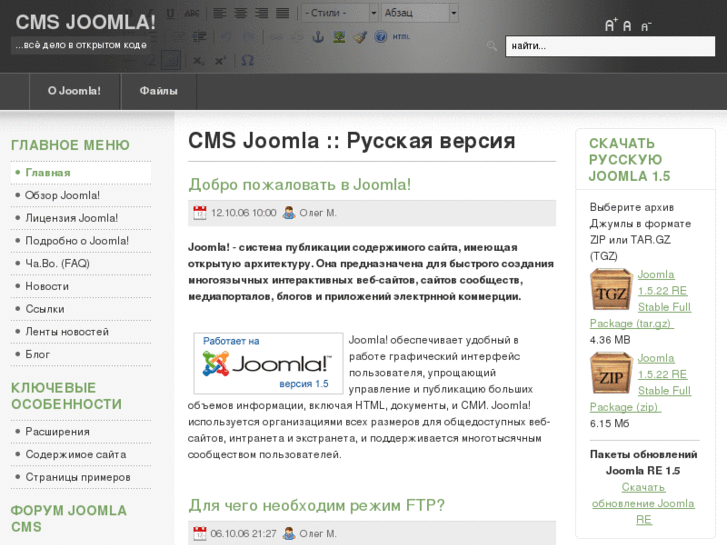Reset font size with middle A icon
The height and width of the screenshot is (545, 727).
[627, 26]
